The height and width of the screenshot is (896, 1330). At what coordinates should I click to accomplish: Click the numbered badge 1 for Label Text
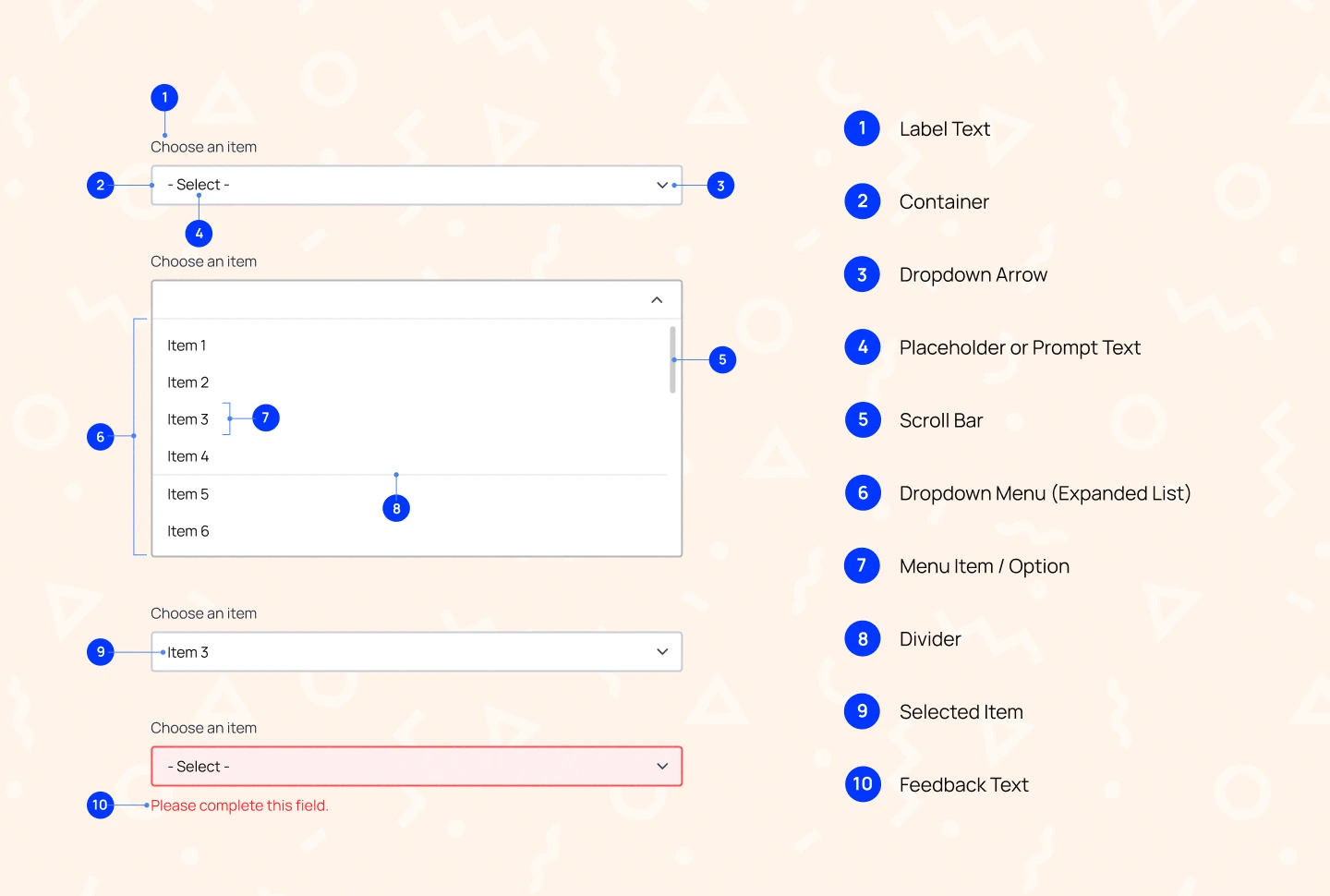[163, 97]
